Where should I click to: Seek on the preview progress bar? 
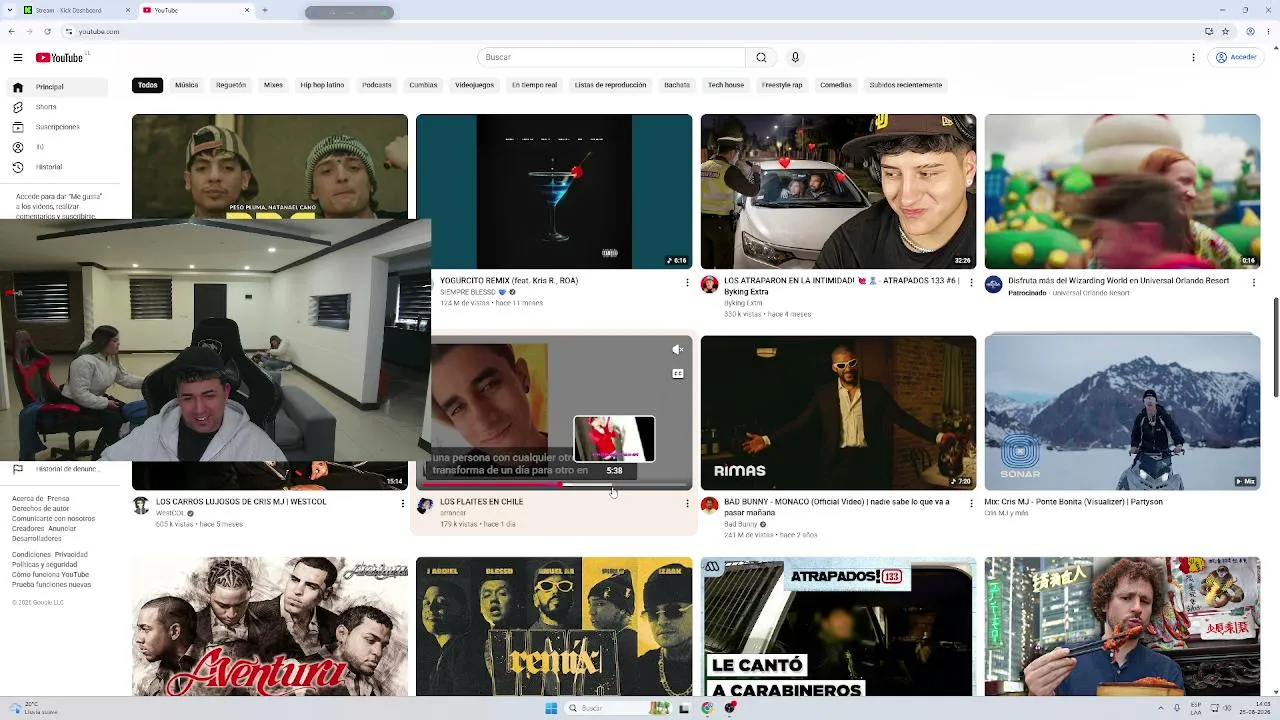[556, 484]
